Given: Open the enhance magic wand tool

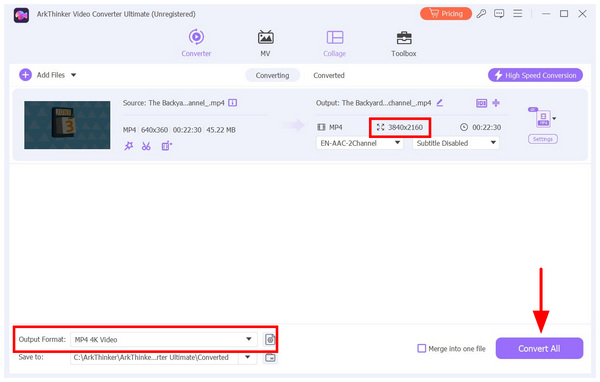Looking at the screenshot, I should coord(129,146).
